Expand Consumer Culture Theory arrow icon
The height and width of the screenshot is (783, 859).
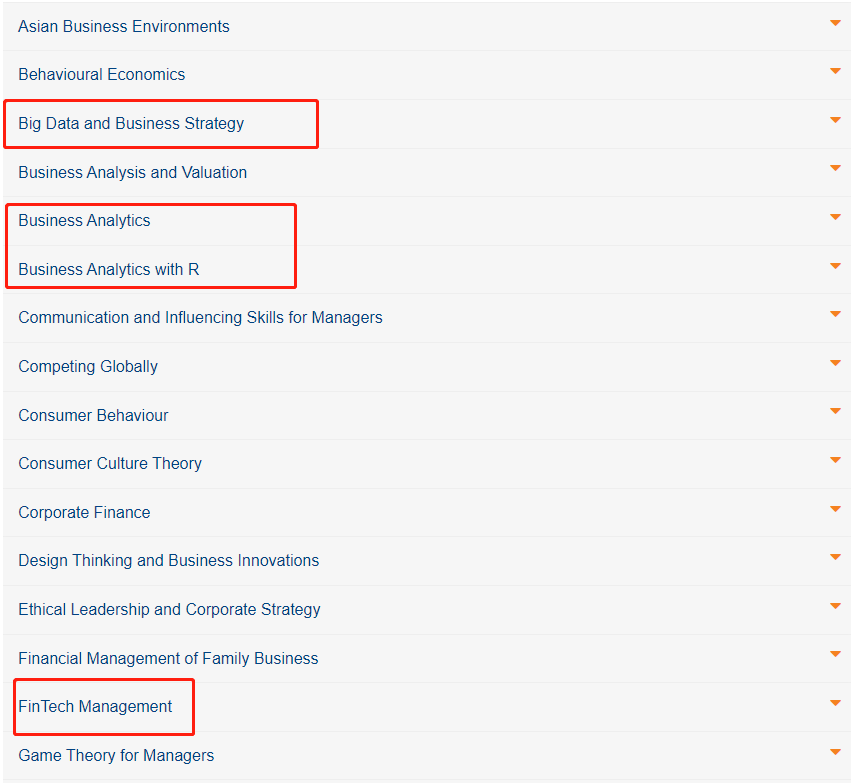(x=835, y=460)
